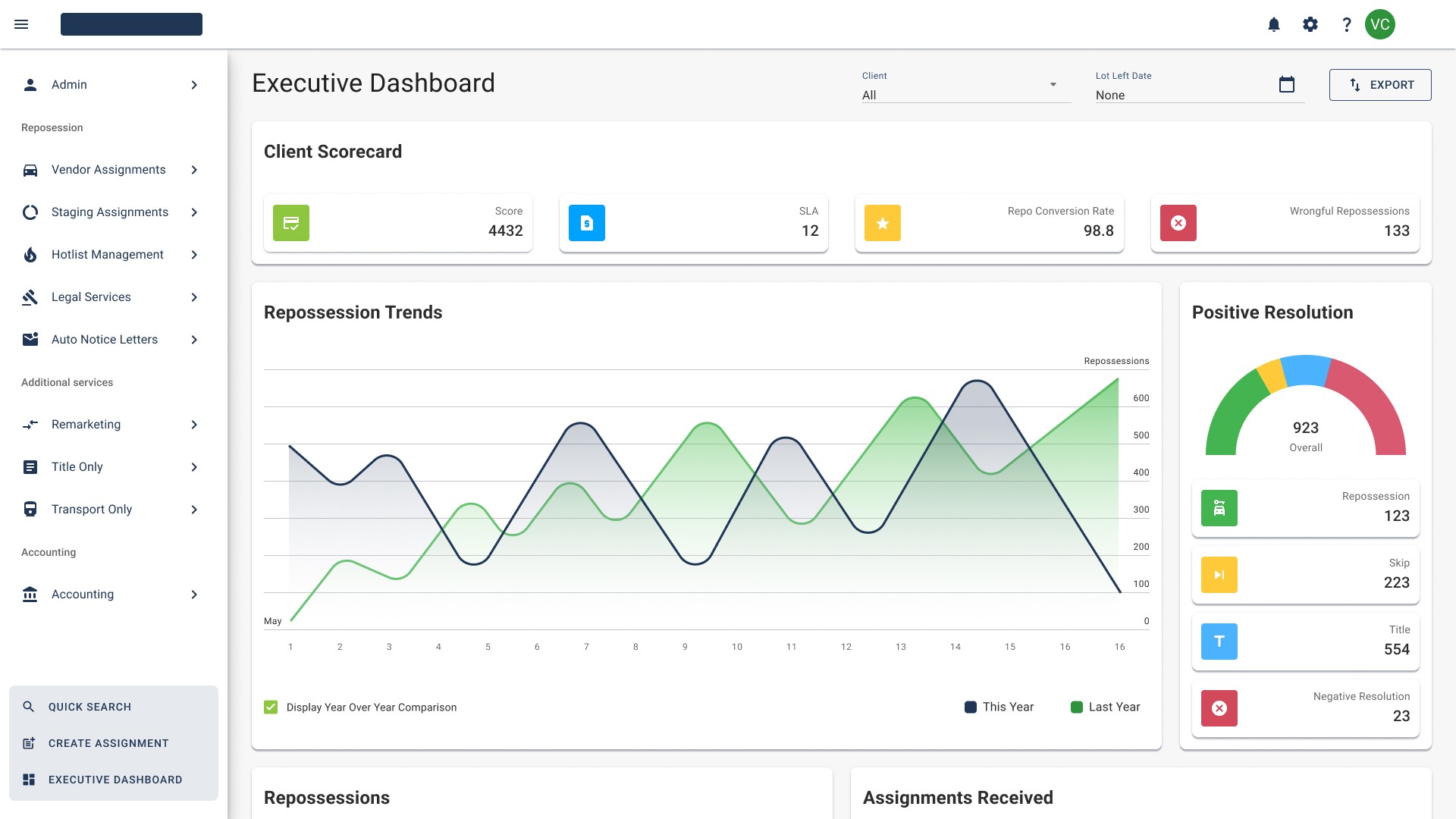Click the yellow Skip resolution icon

click(1219, 575)
